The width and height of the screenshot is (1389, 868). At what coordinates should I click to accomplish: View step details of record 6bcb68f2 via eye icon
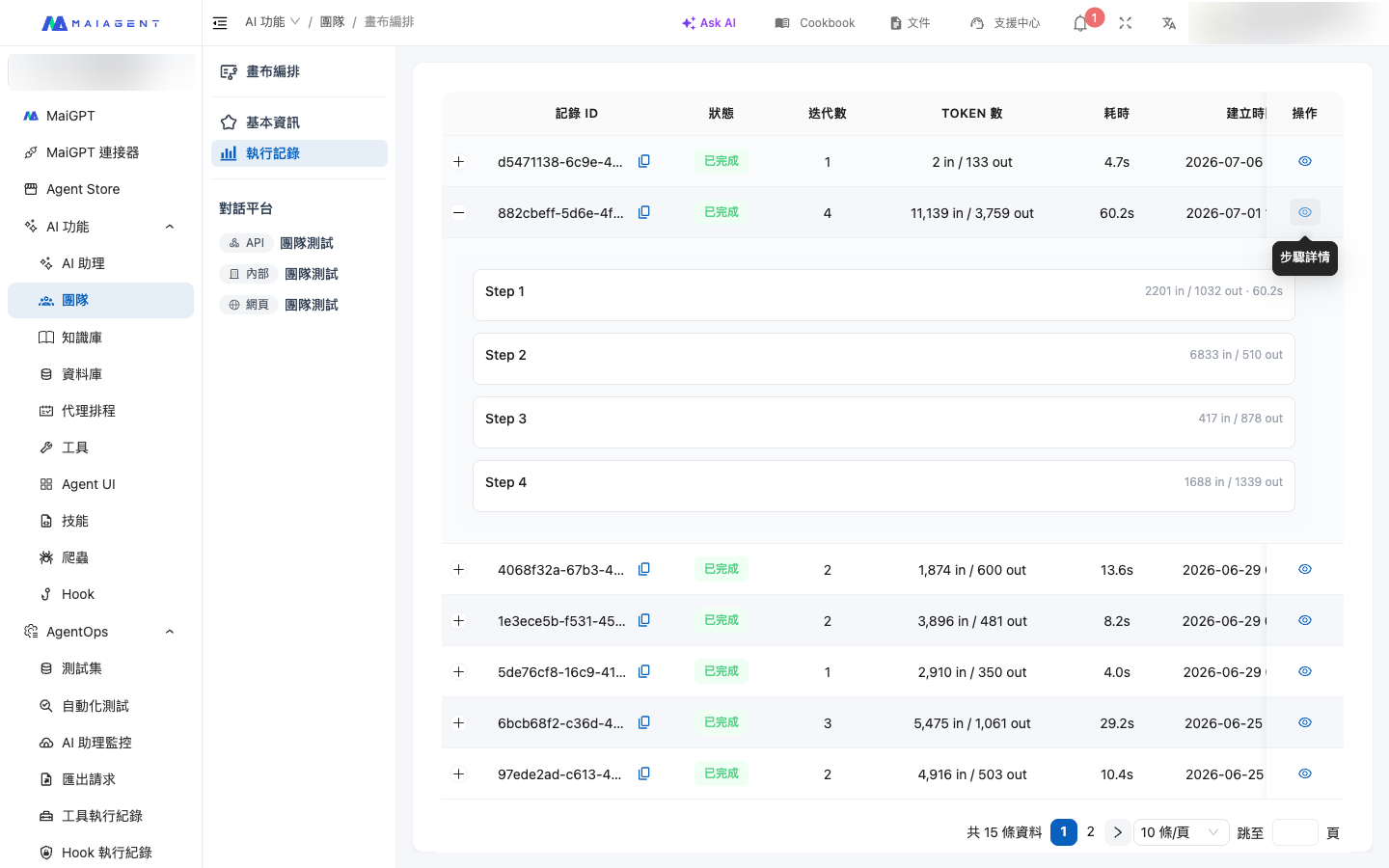coord(1305,722)
